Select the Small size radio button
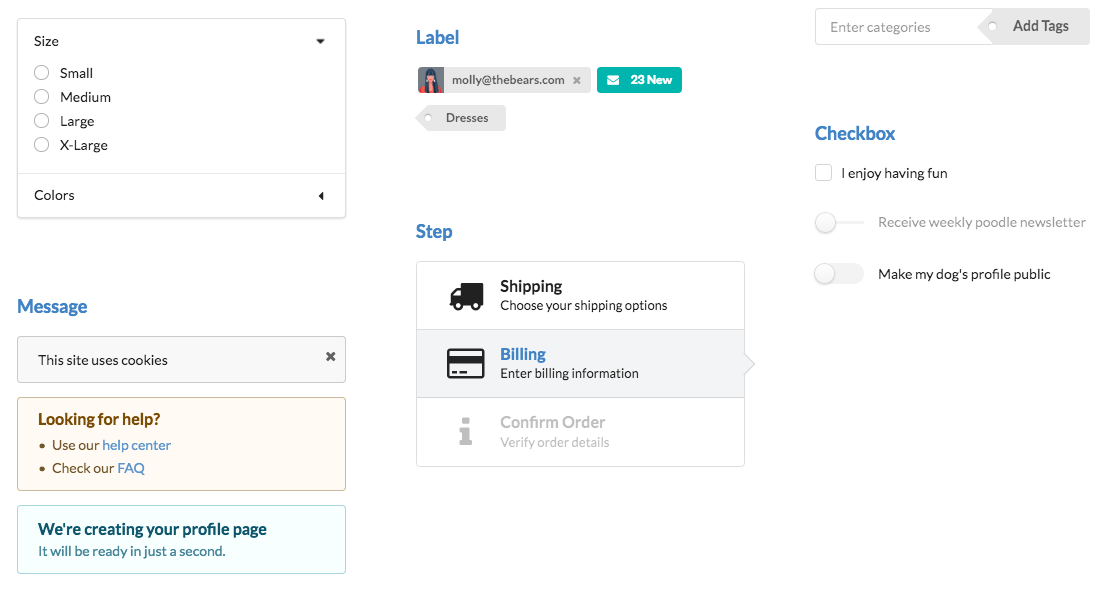 pos(41,72)
